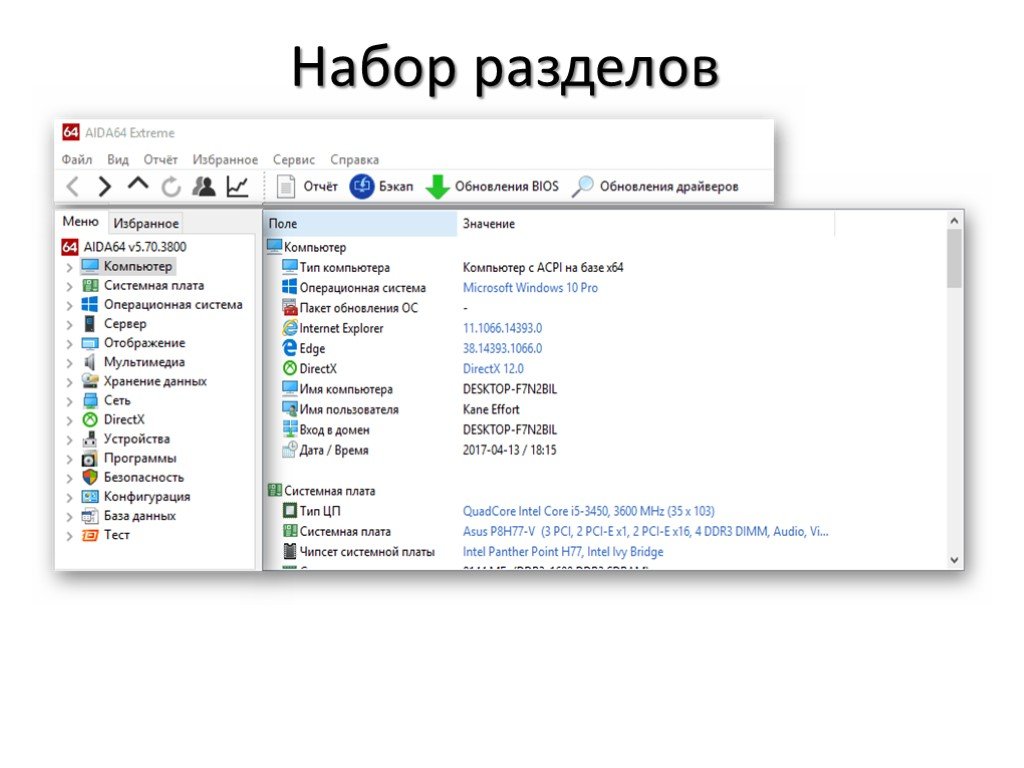The image size is (1024, 768).
Task: Click Обновления драйверов in the toolbar
Action: pos(655,187)
